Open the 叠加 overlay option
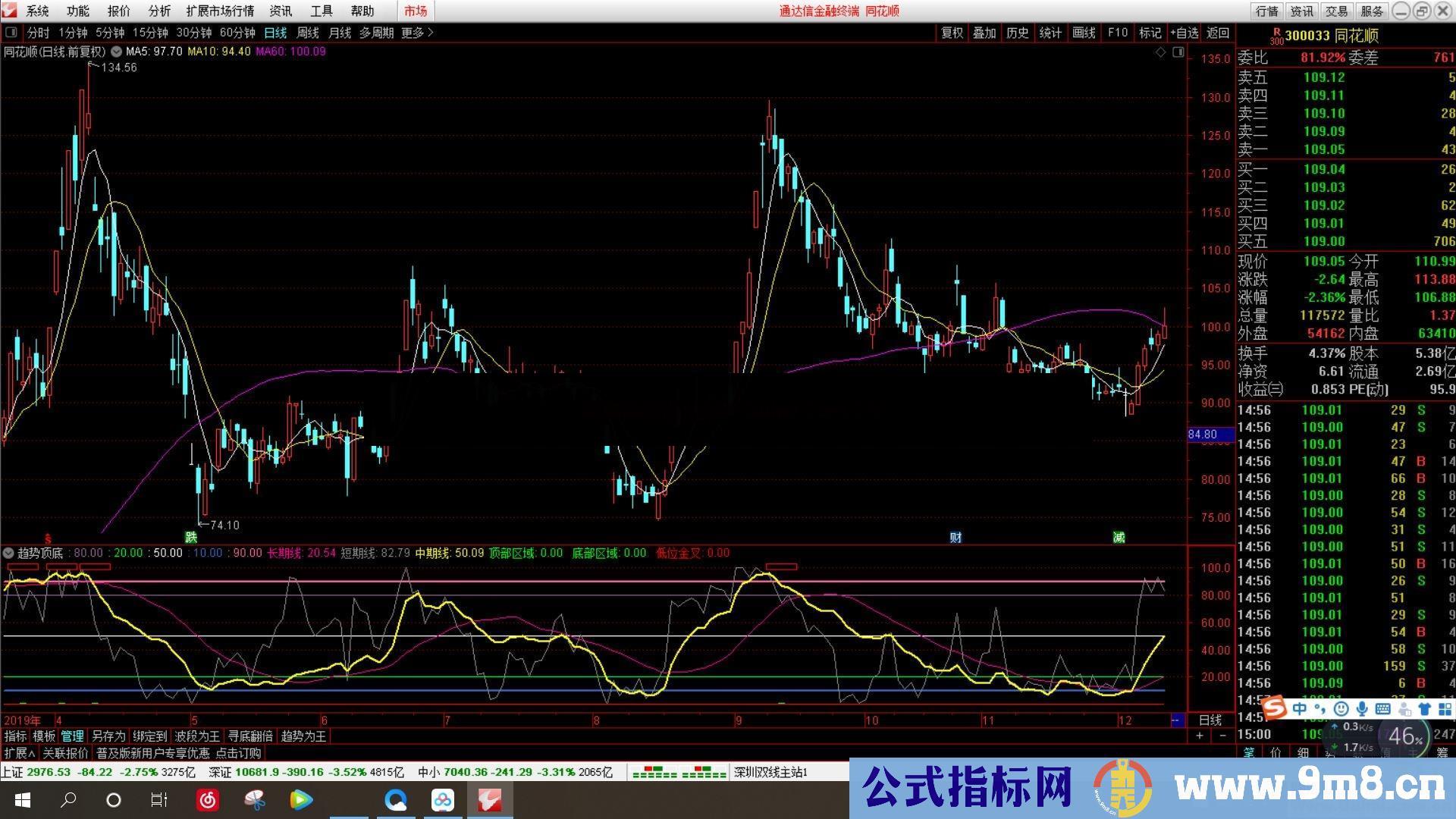This screenshot has width=1456, height=819. (984, 33)
